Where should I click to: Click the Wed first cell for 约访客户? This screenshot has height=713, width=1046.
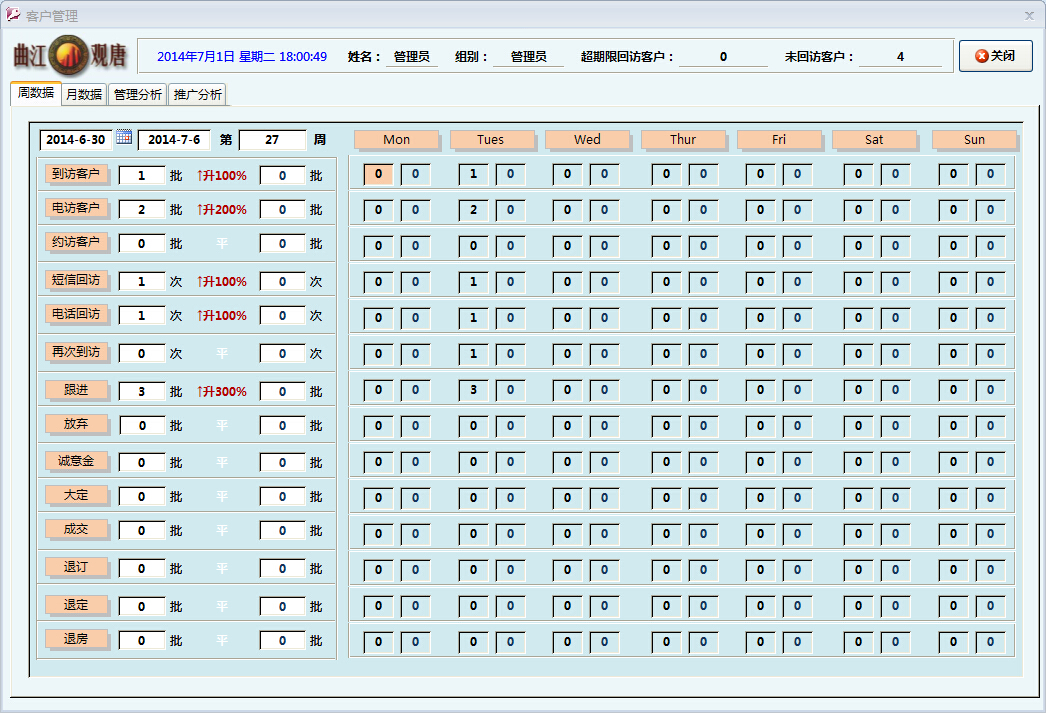[568, 246]
